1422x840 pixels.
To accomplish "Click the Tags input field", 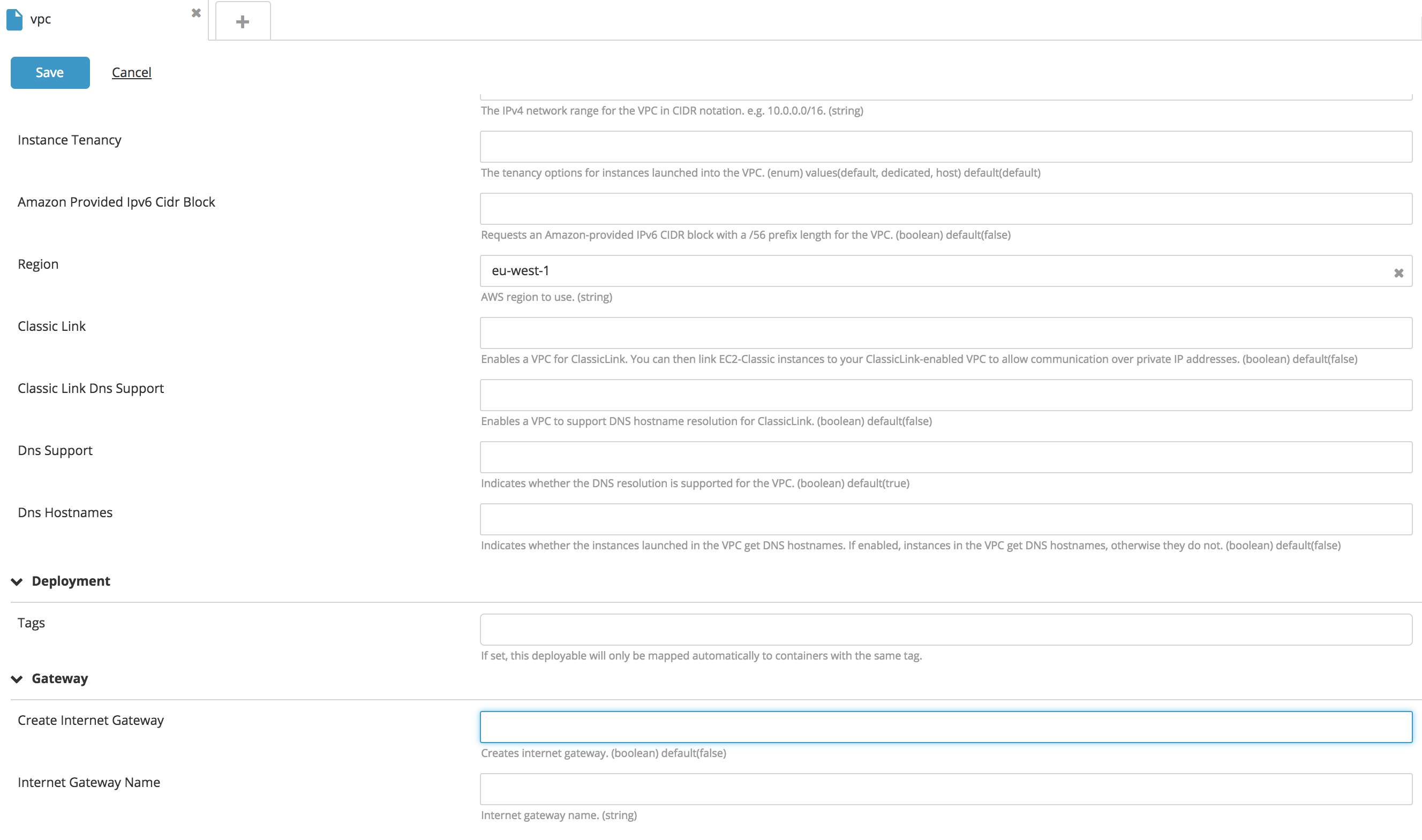I will click(945, 630).
